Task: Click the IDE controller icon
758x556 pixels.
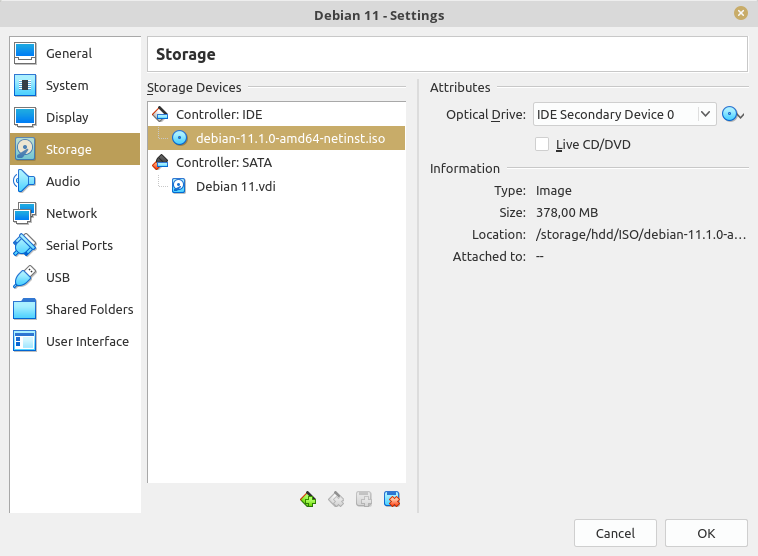Action: (160, 114)
